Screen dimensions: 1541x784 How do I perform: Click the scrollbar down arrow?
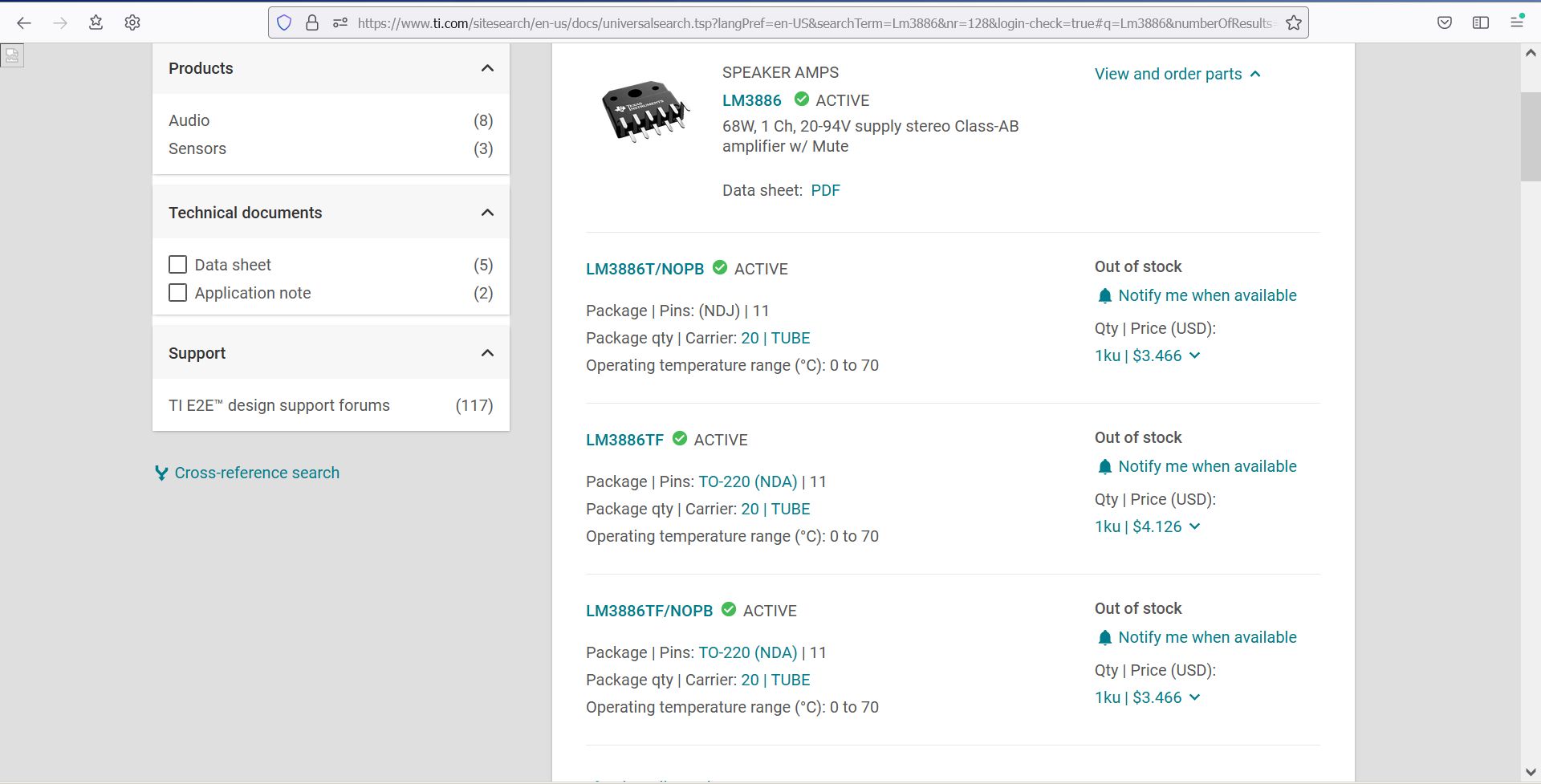[1530, 772]
